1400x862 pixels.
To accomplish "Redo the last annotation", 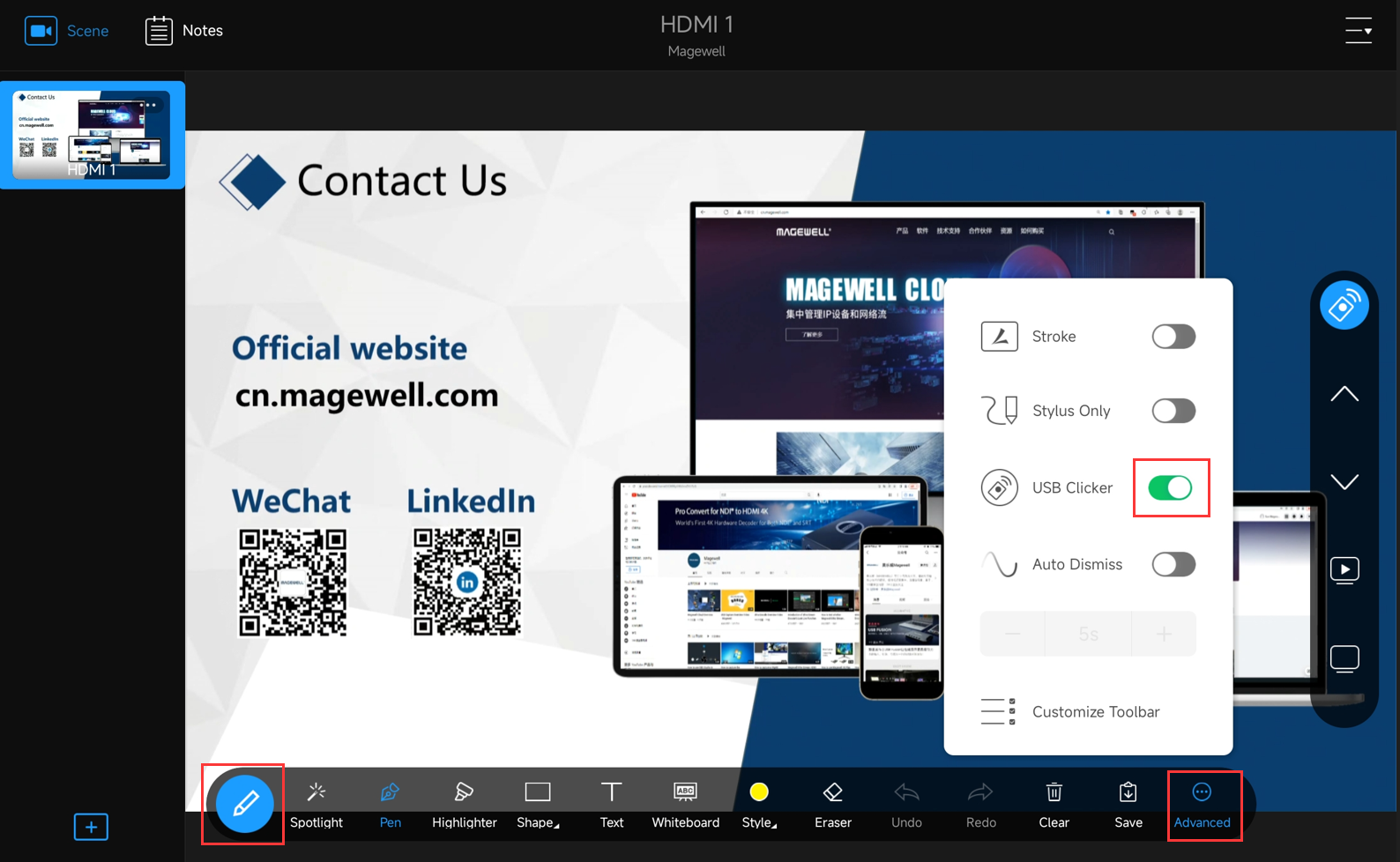I will [x=980, y=806].
